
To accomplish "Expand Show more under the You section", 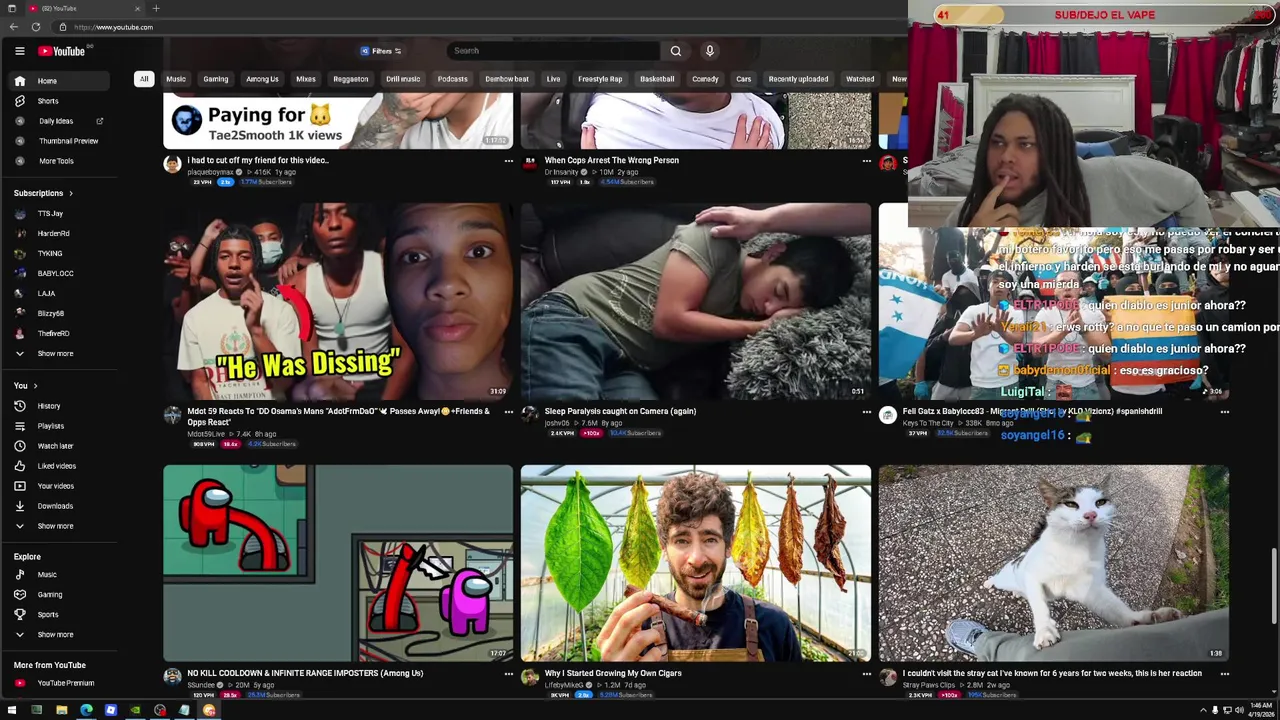I will pyautogui.click(x=60, y=526).
